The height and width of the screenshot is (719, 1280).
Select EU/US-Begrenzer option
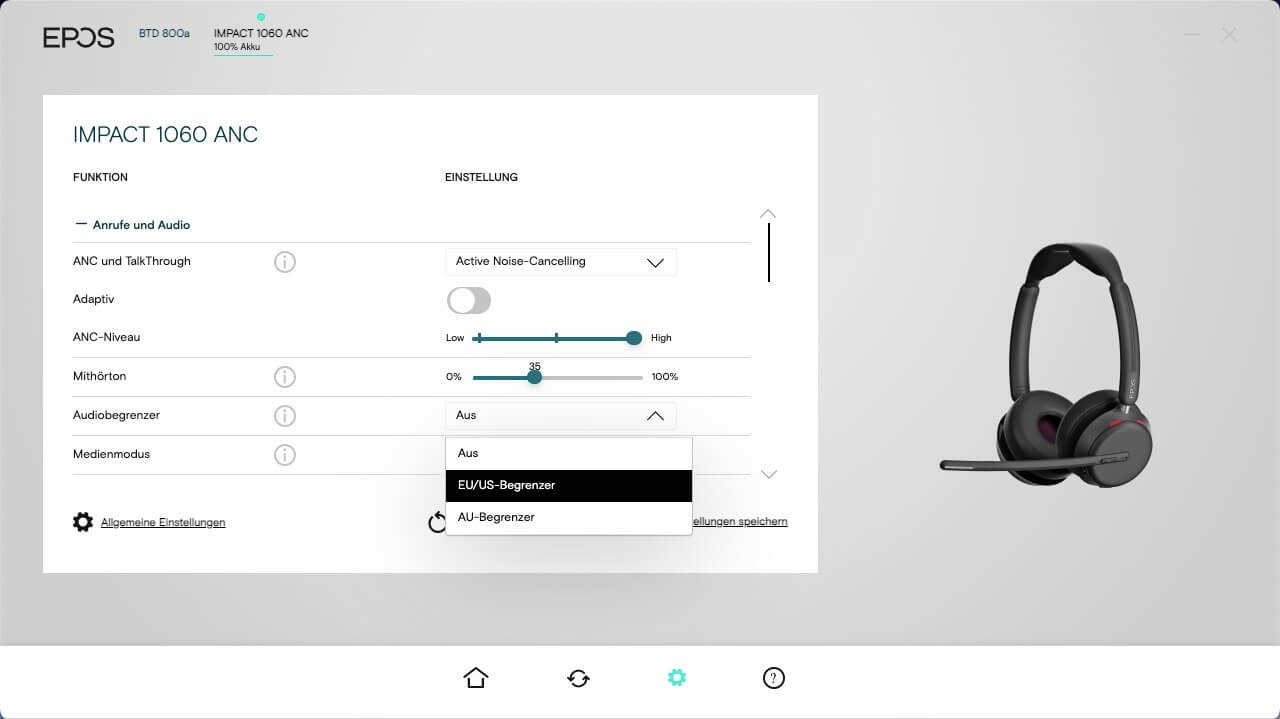568,486
